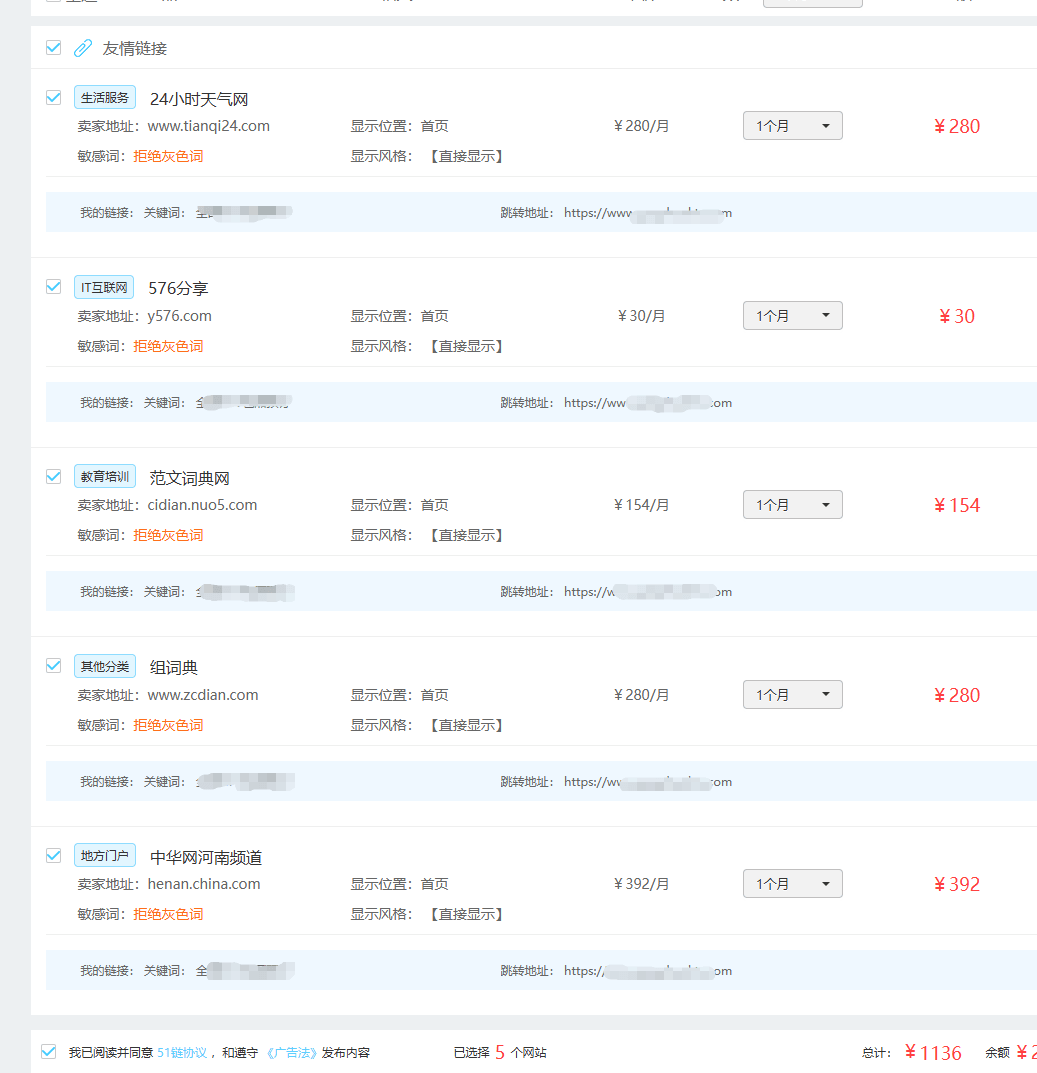This screenshot has height=1073, width=1037.
Task: Open the 中华网河南频道 site title
Action: coord(206,857)
